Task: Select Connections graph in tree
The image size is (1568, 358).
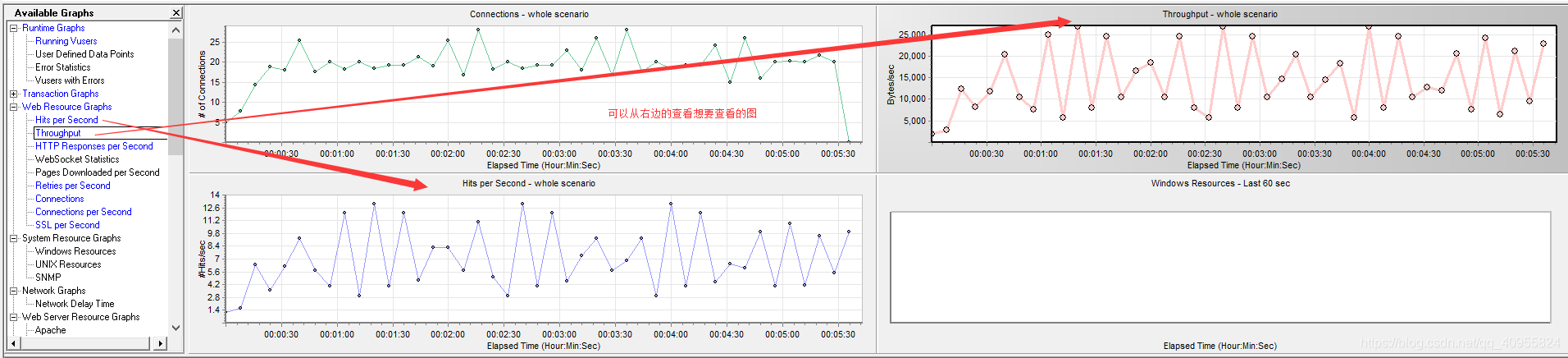Action: coord(59,199)
